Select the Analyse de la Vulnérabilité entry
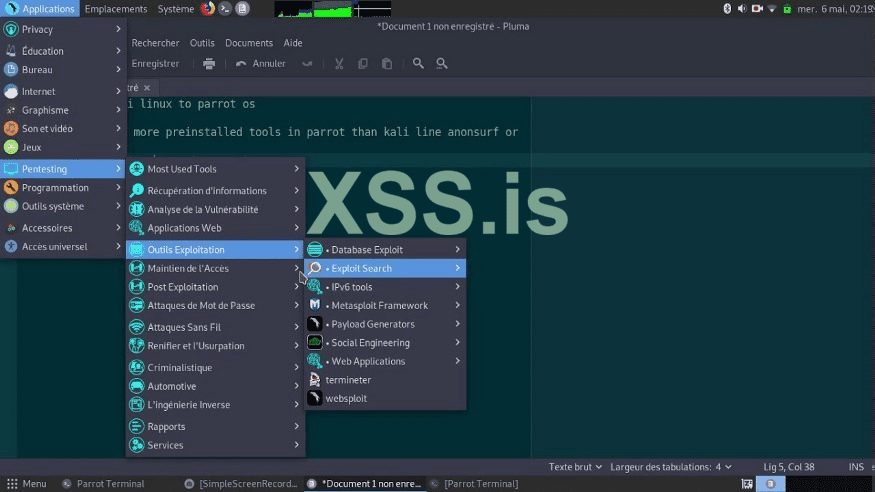 point(215,209)
